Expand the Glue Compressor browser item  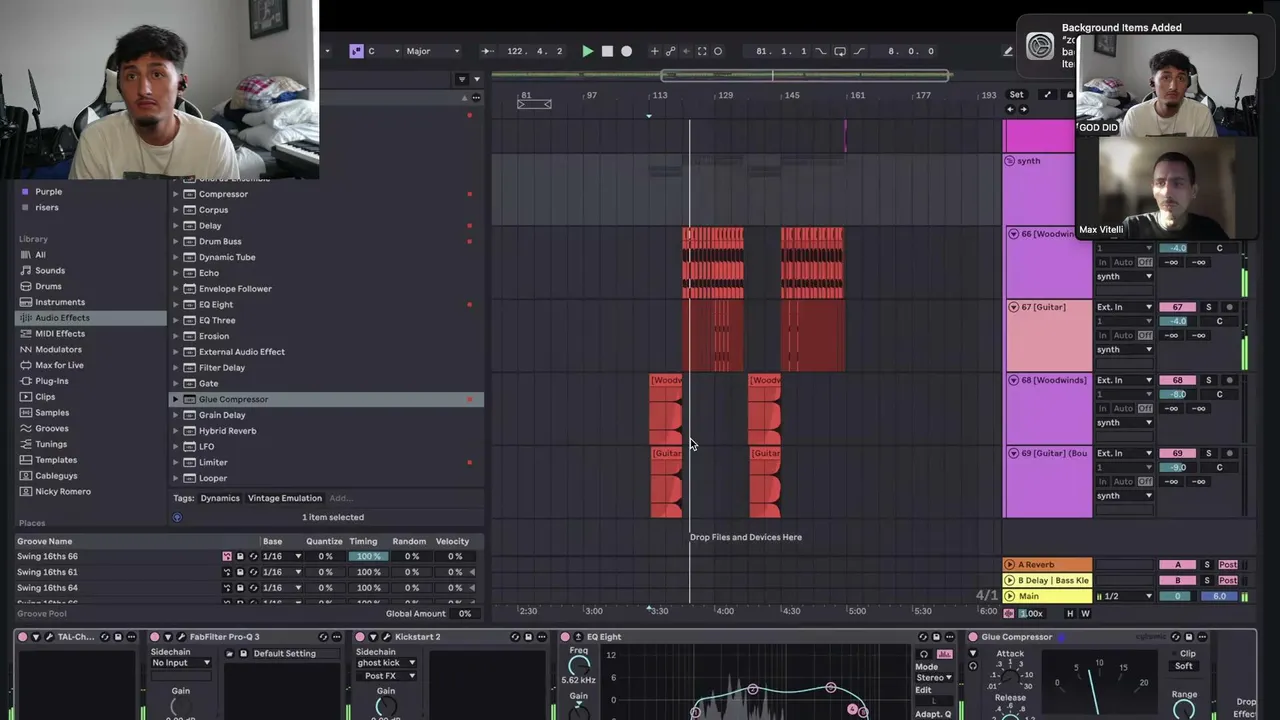click(176, 399)
